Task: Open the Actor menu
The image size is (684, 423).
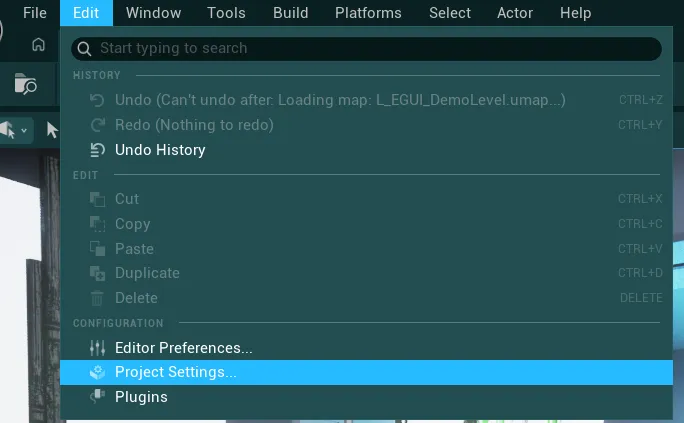Action: point(515,13)
